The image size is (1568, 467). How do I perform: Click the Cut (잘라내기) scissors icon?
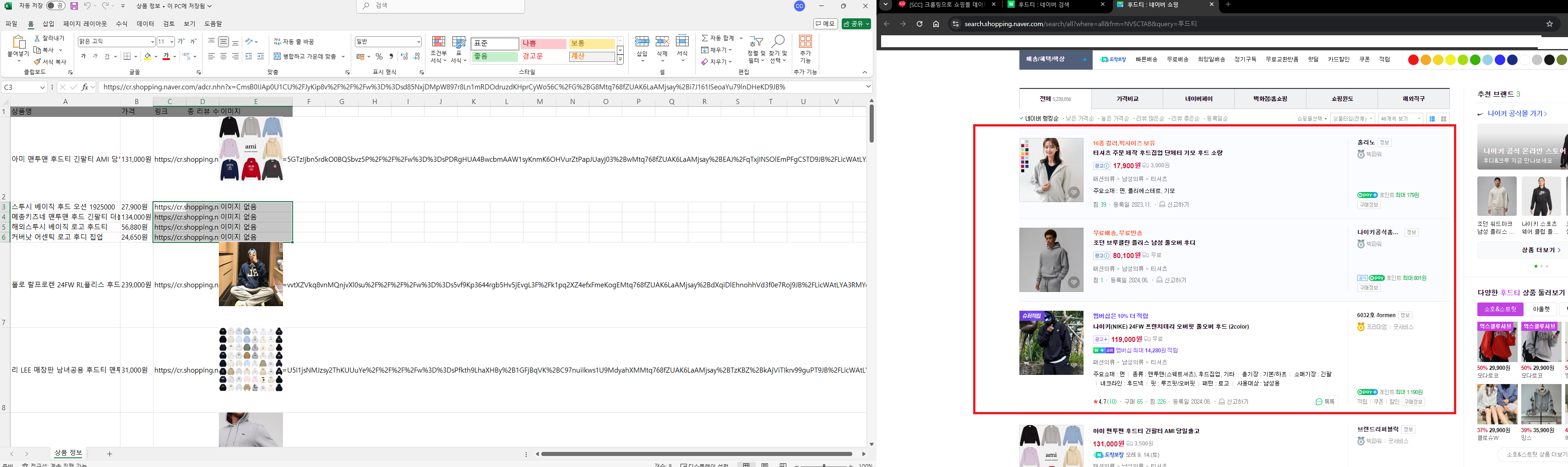coord(38,38)
